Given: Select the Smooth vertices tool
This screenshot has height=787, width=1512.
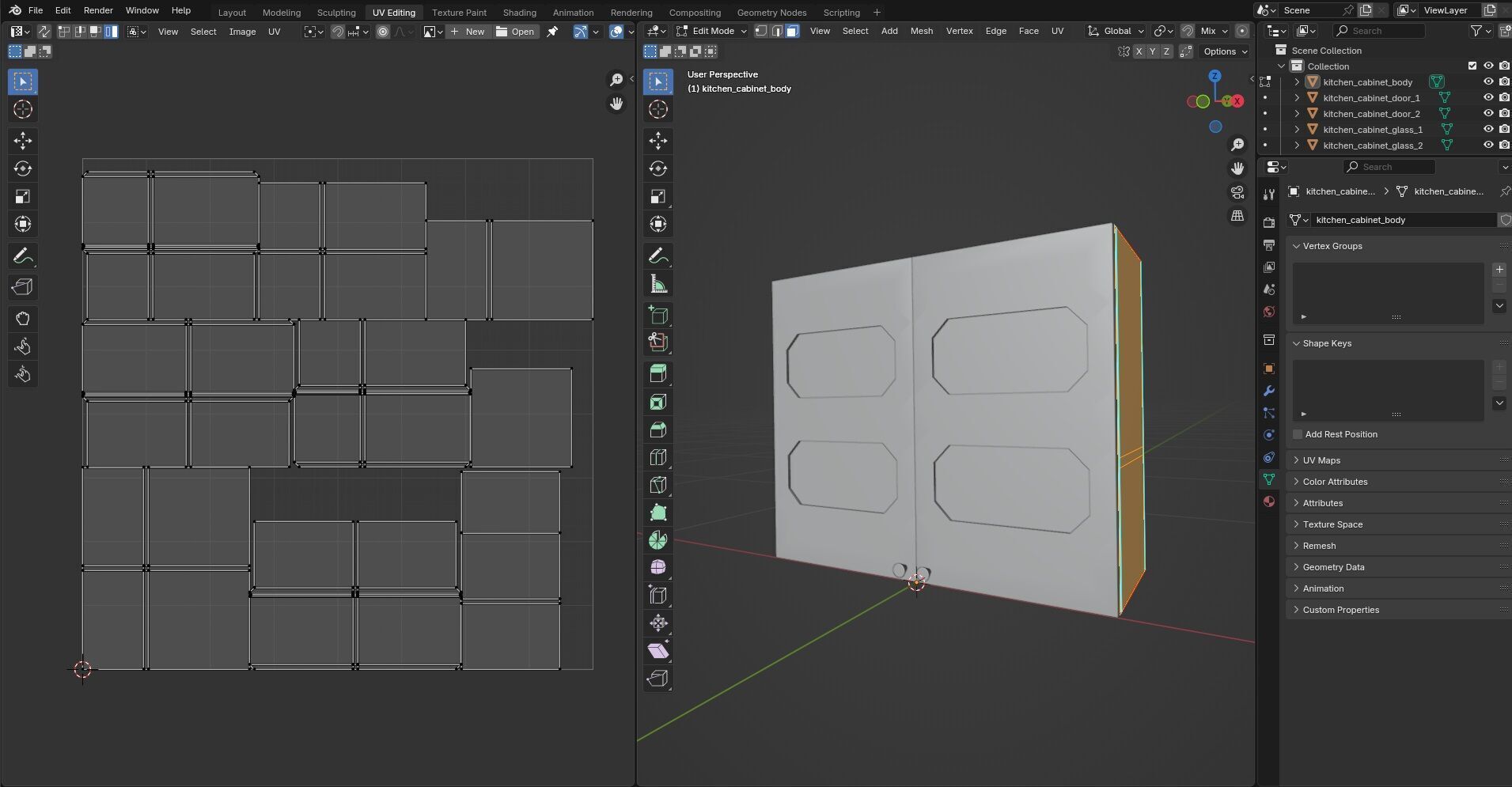Looking at the screenshot, I should (657, 568).
